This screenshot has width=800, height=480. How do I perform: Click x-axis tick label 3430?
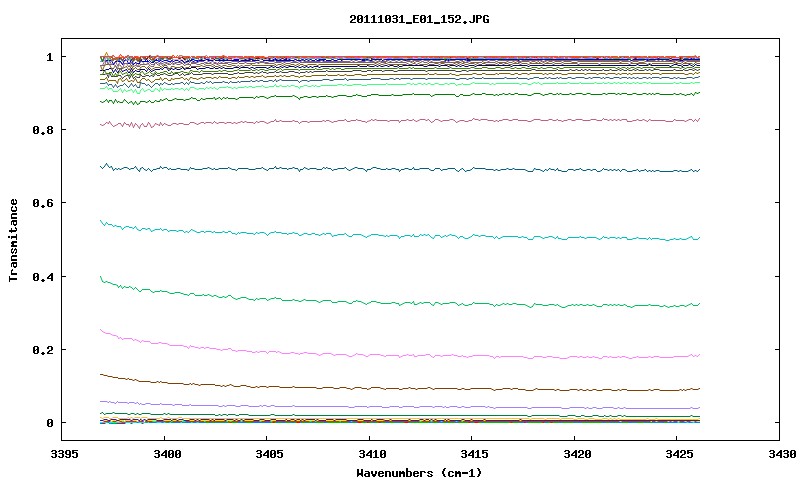(x=782, y=454)
